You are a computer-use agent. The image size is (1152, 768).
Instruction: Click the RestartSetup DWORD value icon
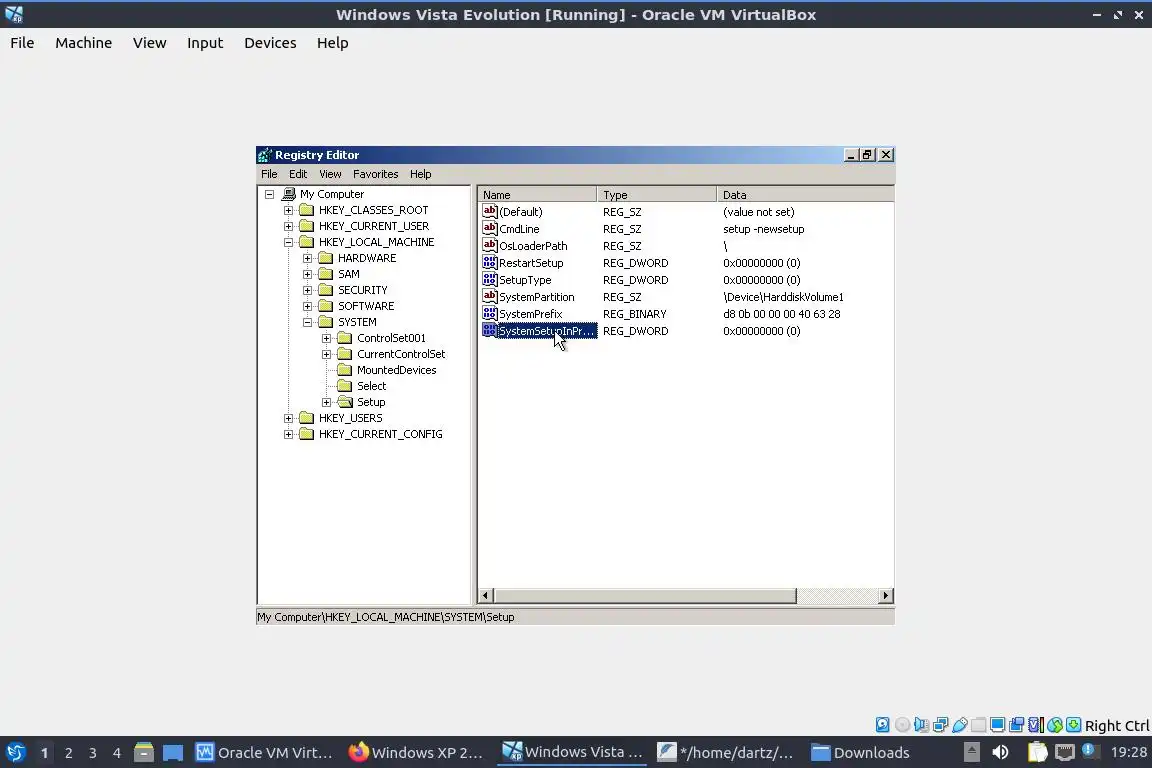(x=490, y=262)
